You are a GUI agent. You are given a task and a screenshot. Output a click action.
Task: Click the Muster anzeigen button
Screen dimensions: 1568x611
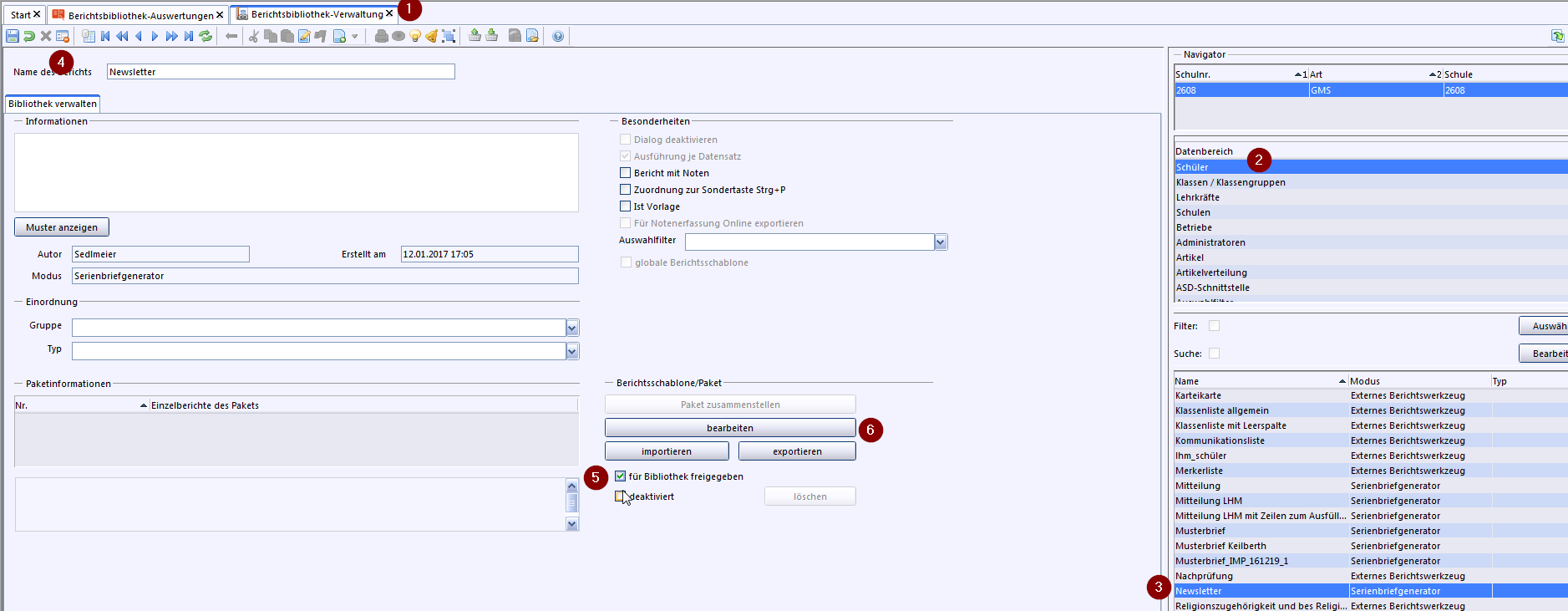point(62,227)
